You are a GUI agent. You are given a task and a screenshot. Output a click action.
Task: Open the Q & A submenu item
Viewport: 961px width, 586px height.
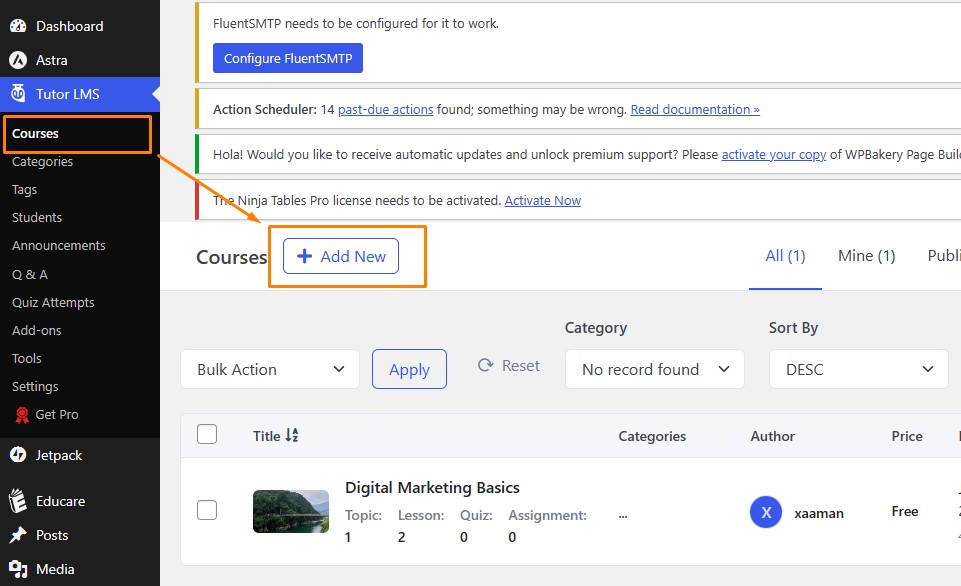point(30,275)
